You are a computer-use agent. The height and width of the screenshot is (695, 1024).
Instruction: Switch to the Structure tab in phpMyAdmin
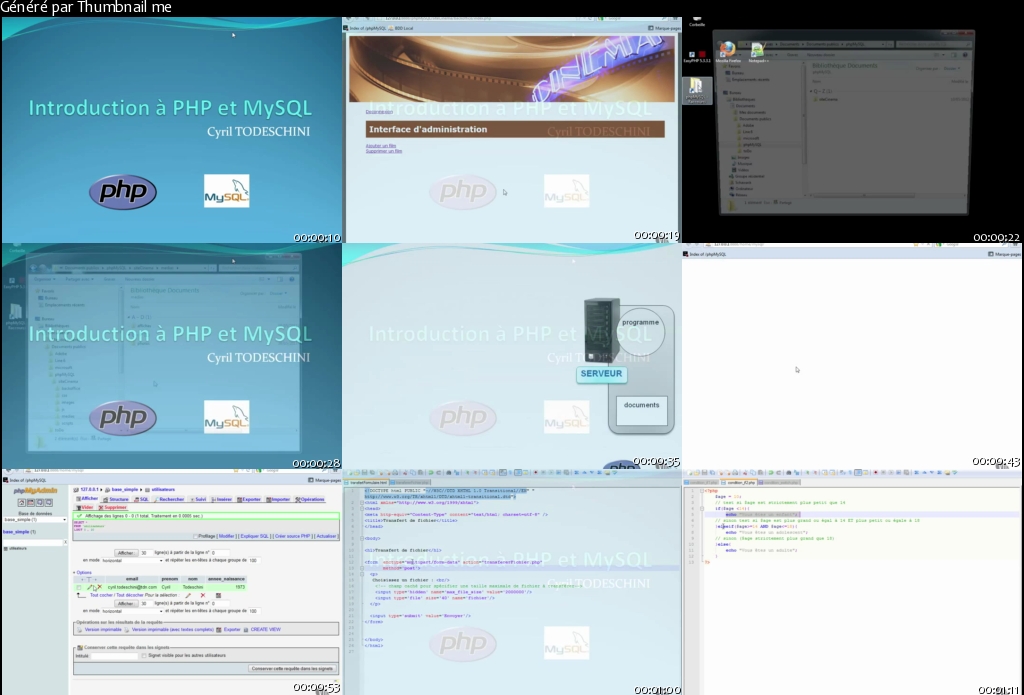(x=116, y=499)
